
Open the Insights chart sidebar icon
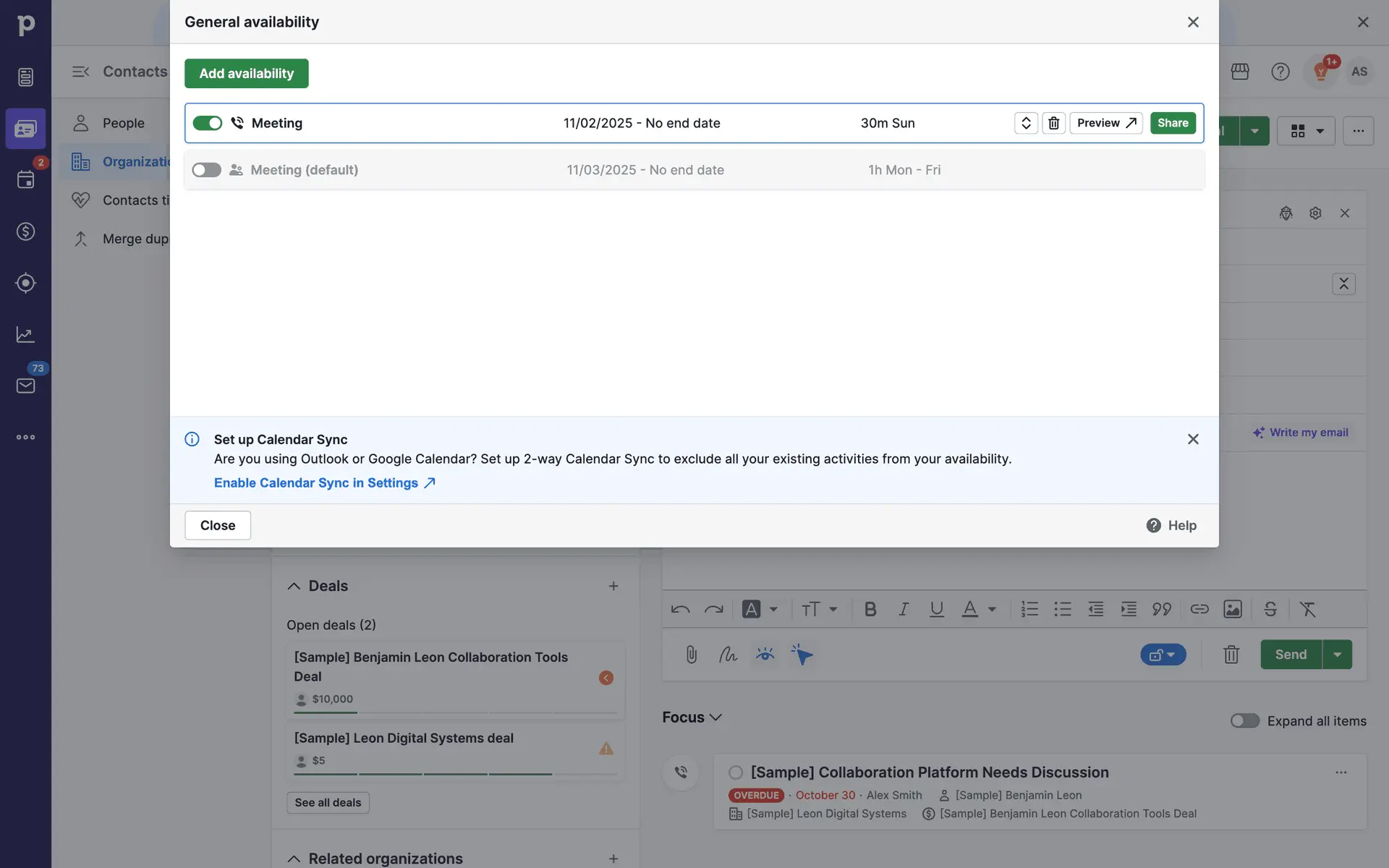pos(25,334)
